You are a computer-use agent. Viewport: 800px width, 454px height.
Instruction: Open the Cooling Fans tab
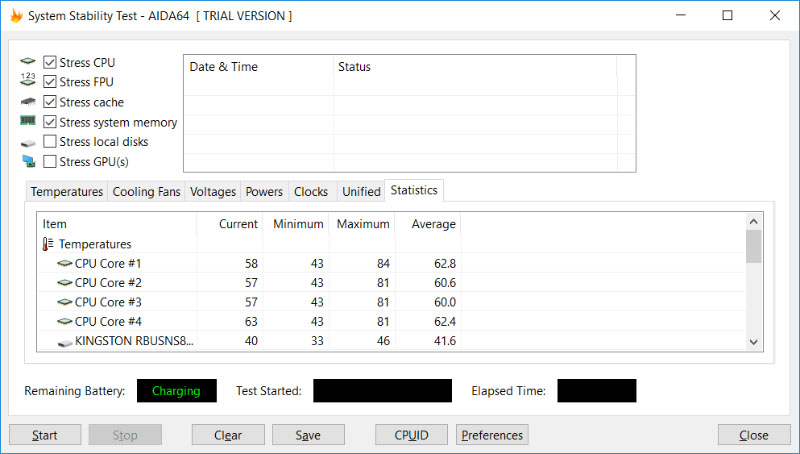pyautogui.click(x=146, y=192)
